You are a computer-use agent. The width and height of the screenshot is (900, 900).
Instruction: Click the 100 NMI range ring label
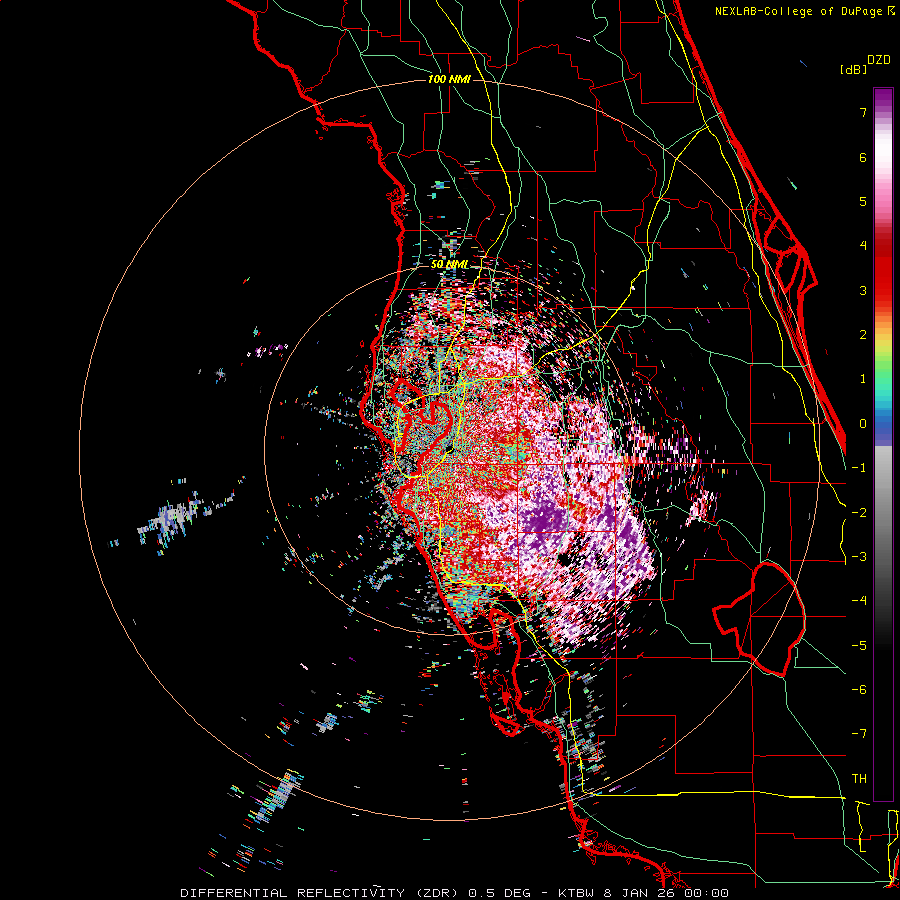(x=449, y=79)
